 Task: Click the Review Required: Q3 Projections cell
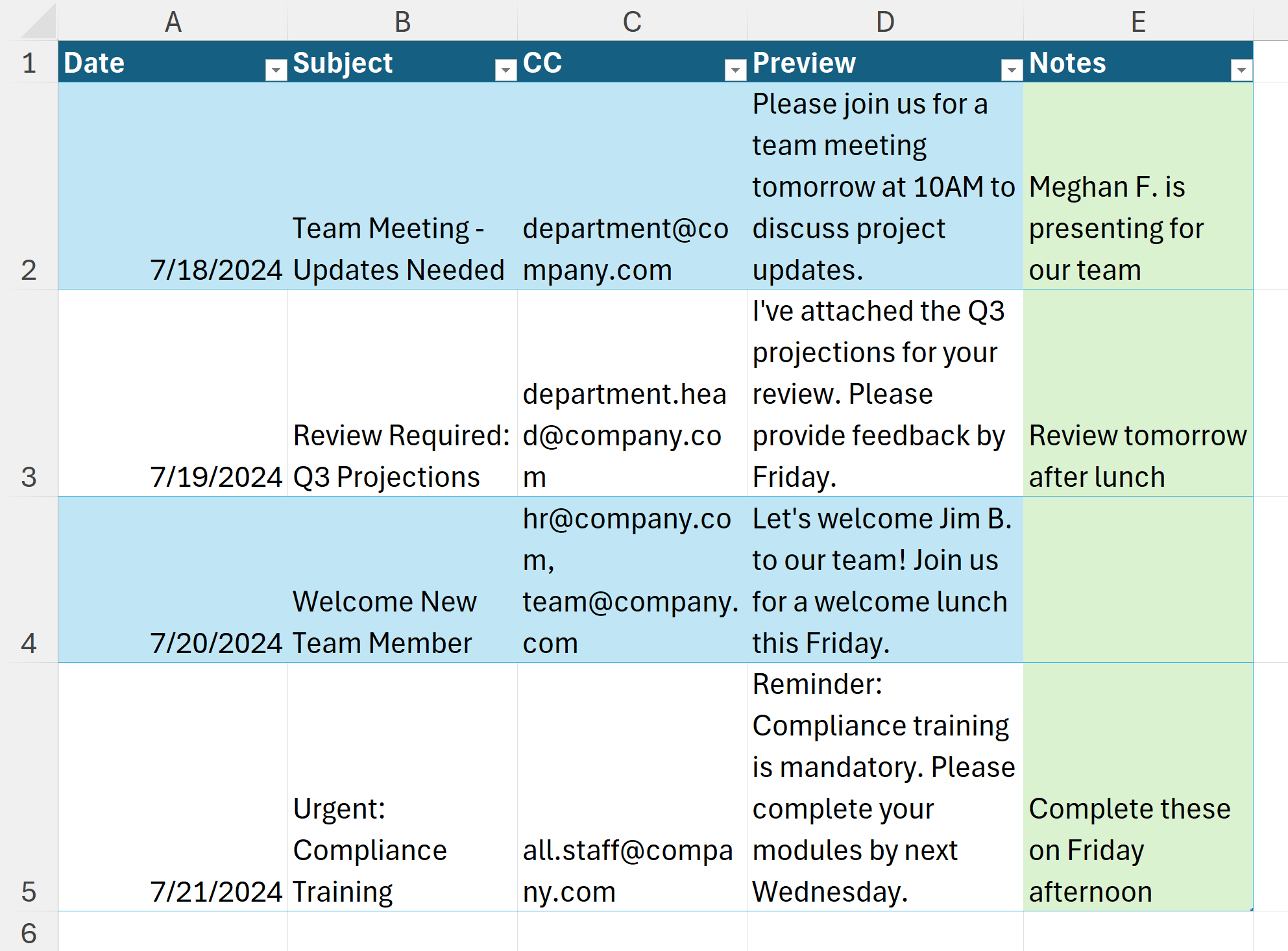[402, 456]
